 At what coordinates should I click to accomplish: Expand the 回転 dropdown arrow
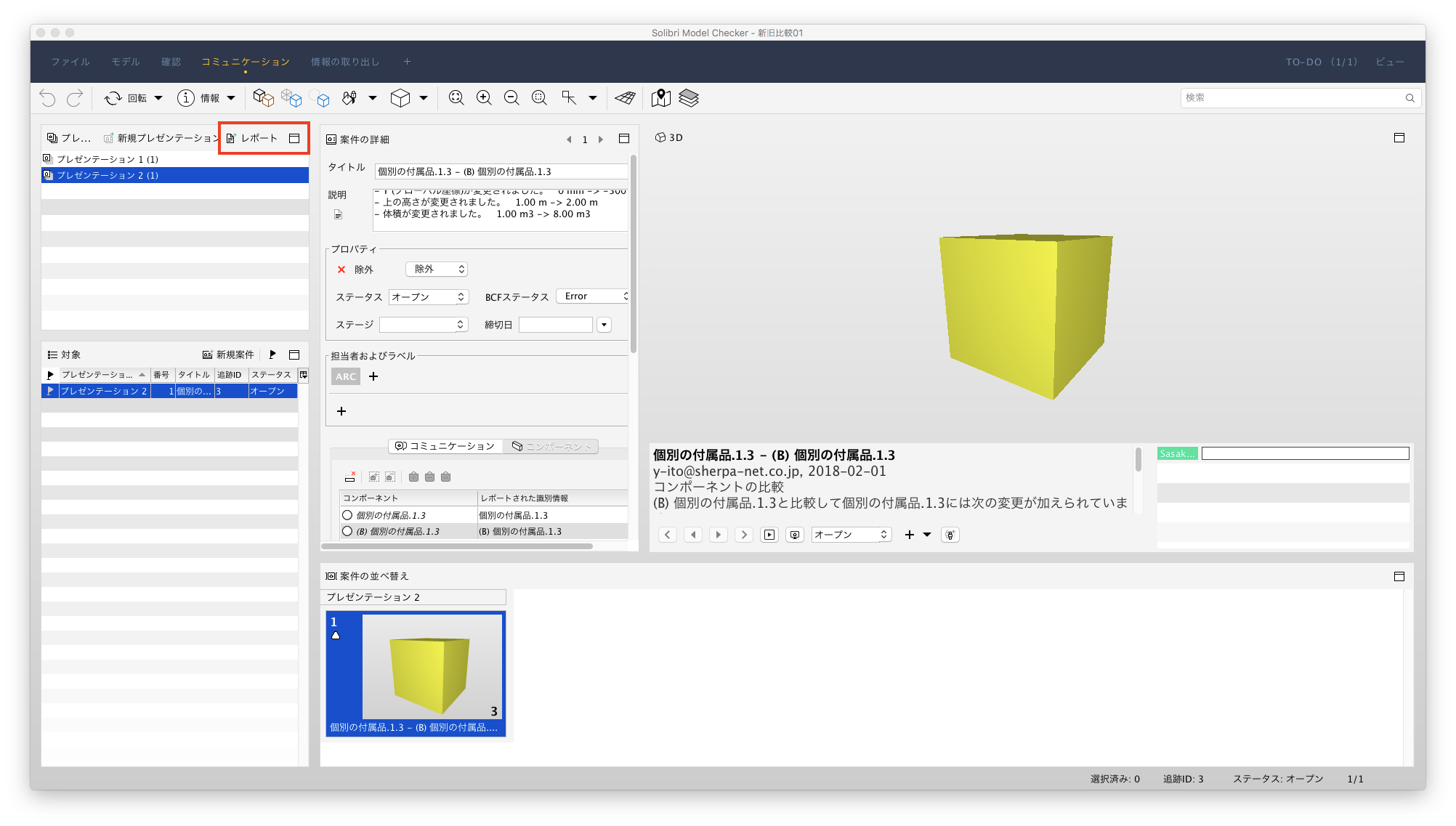pos(158,98)
